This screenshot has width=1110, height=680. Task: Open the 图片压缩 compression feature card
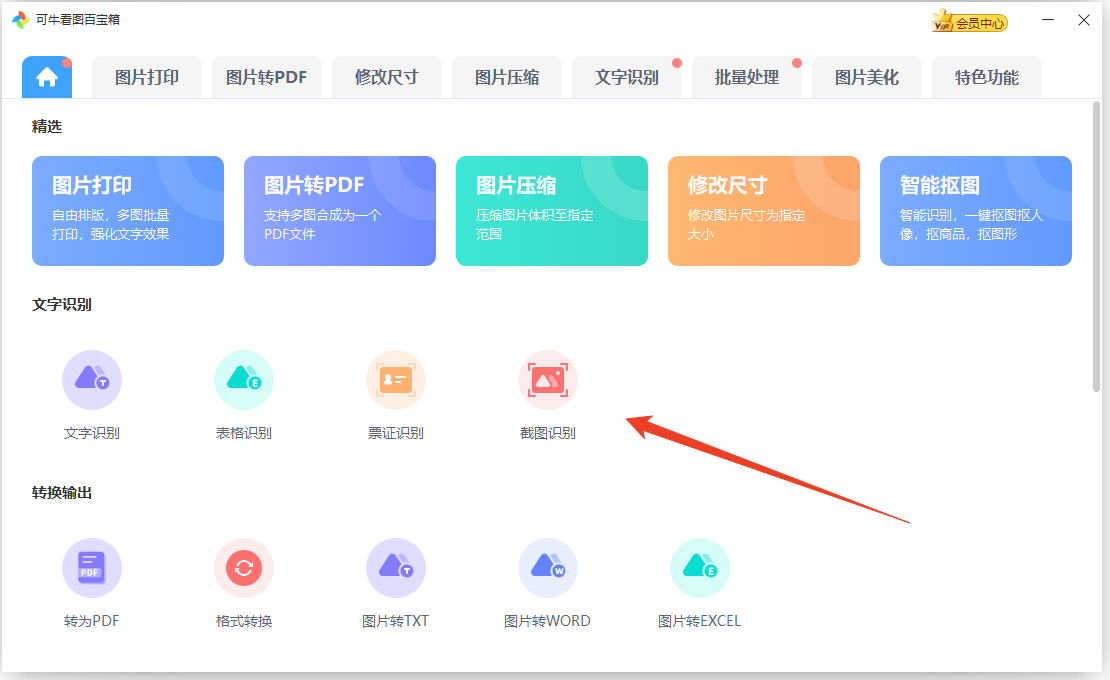point(551,210)
